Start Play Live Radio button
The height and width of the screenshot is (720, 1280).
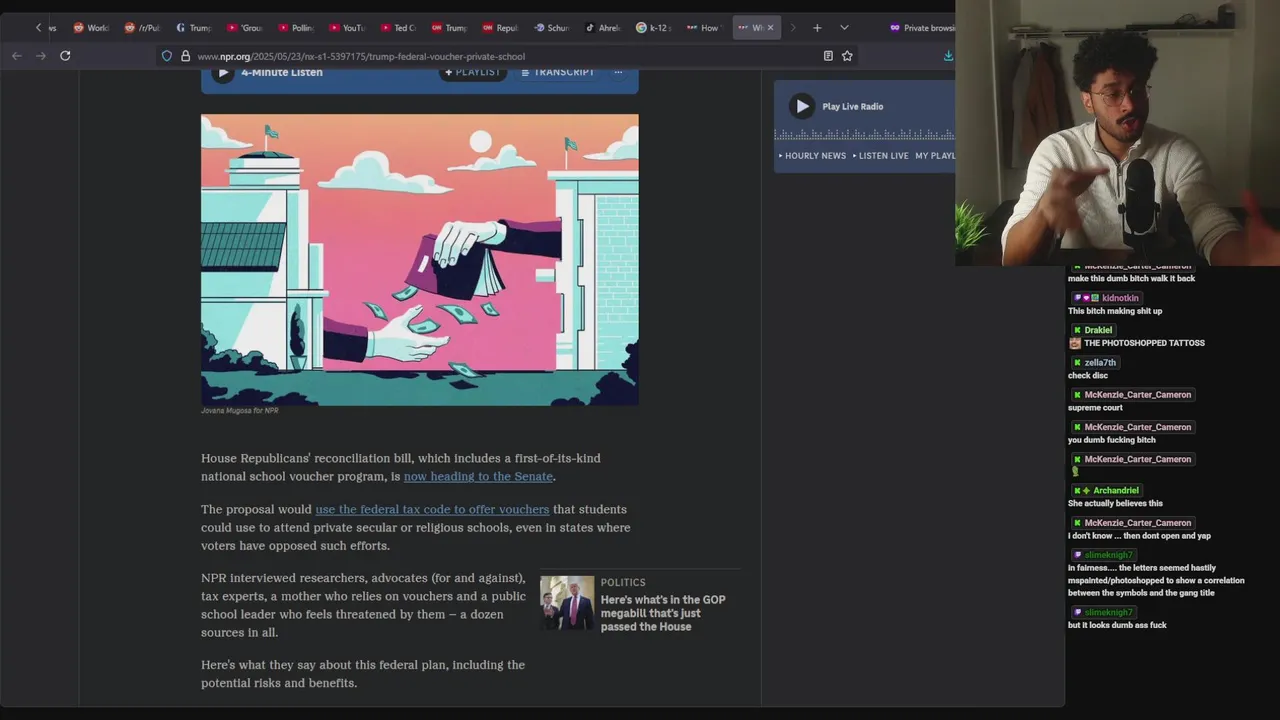tap(802, 106)
